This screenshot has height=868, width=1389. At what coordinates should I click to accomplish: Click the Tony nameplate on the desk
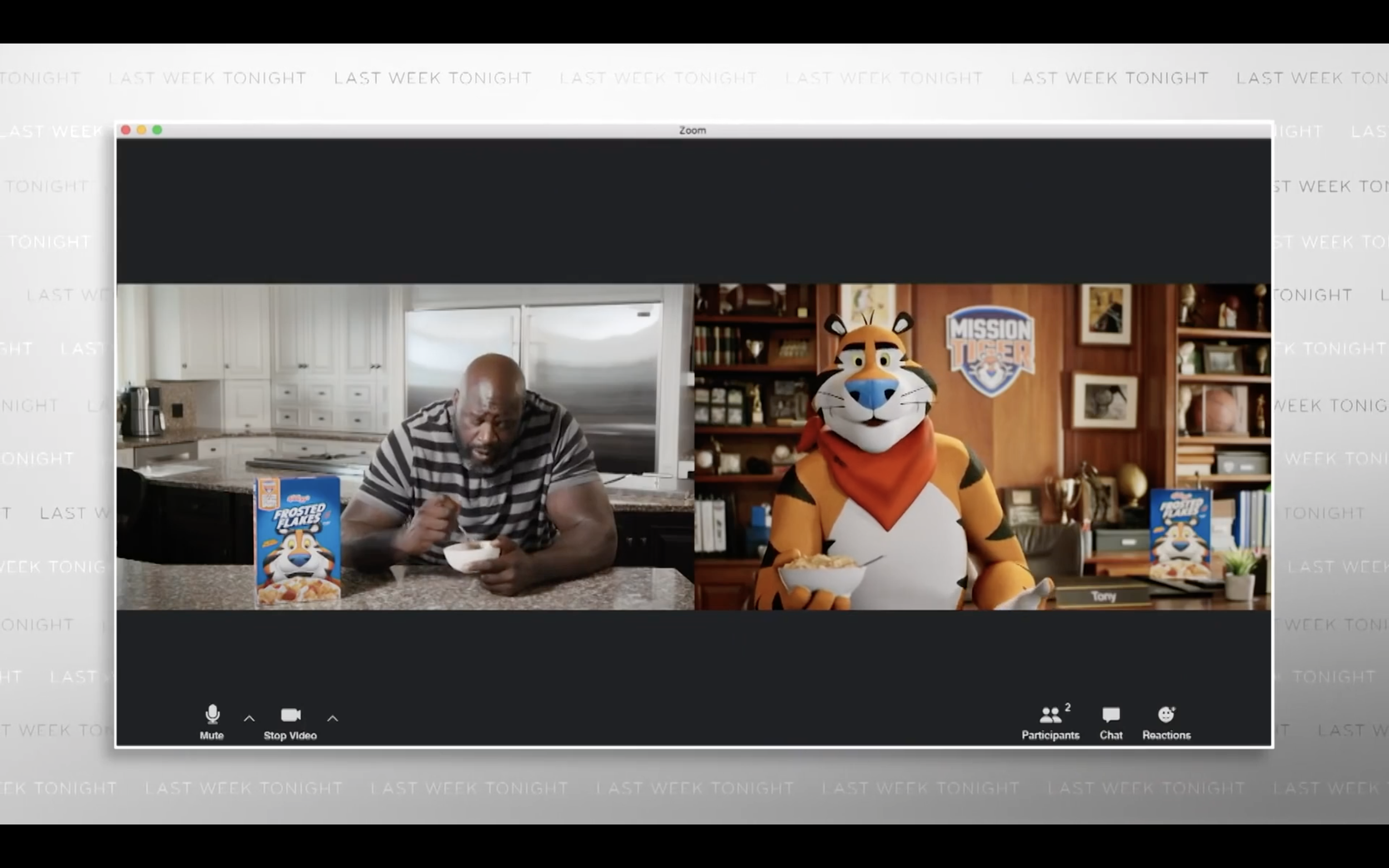[1102, 596]
